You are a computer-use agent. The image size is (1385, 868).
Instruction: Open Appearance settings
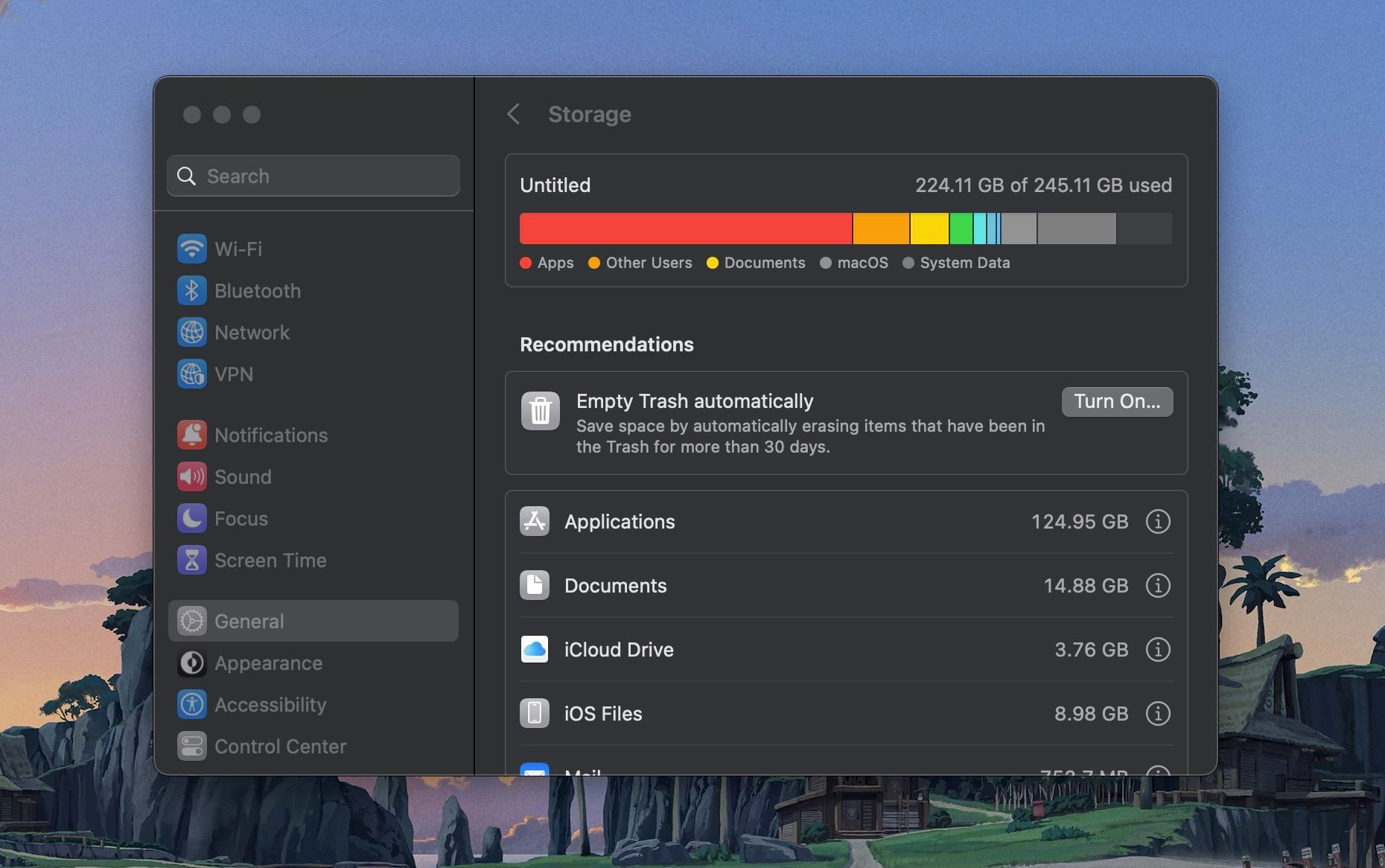coord(268,663)
